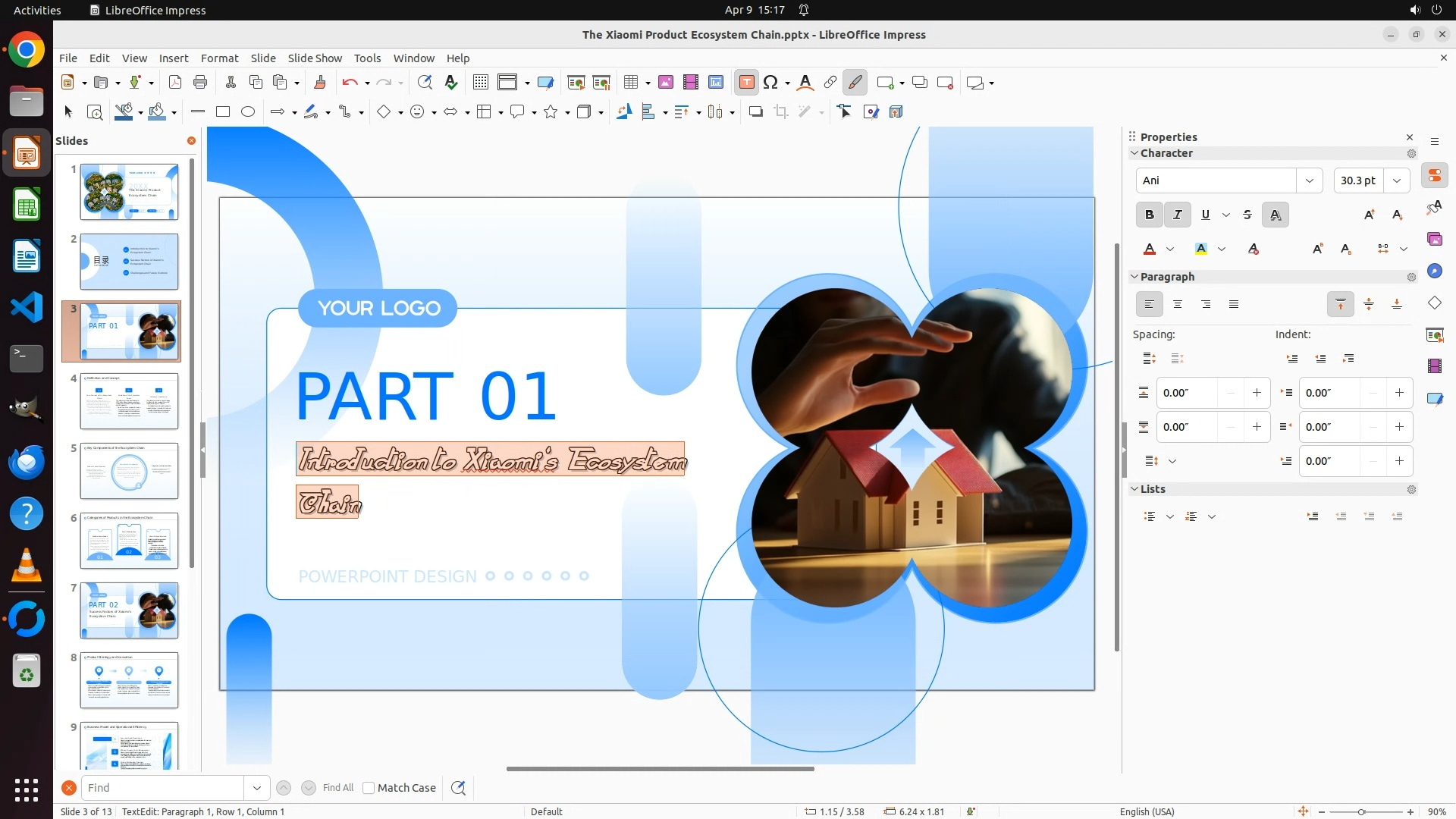Click the Find All button
The height and width of the screenshot is (819, 1456).
[x=338, y=788]
